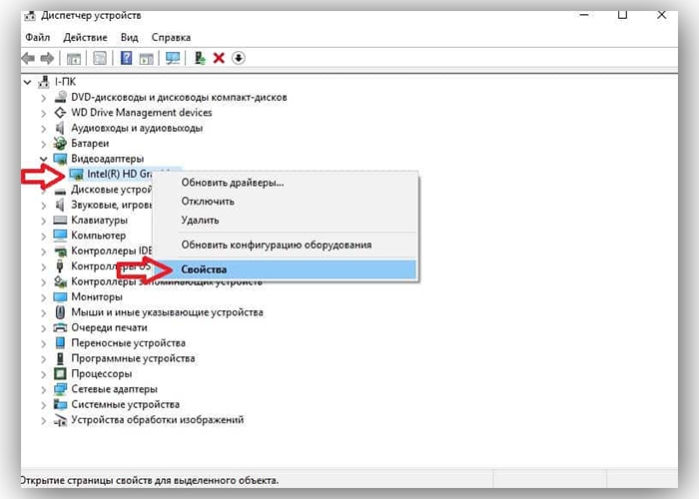Click the red X uninstall device toolbar icon
Viewport: 699px width, 499px height.
(219, 58)
